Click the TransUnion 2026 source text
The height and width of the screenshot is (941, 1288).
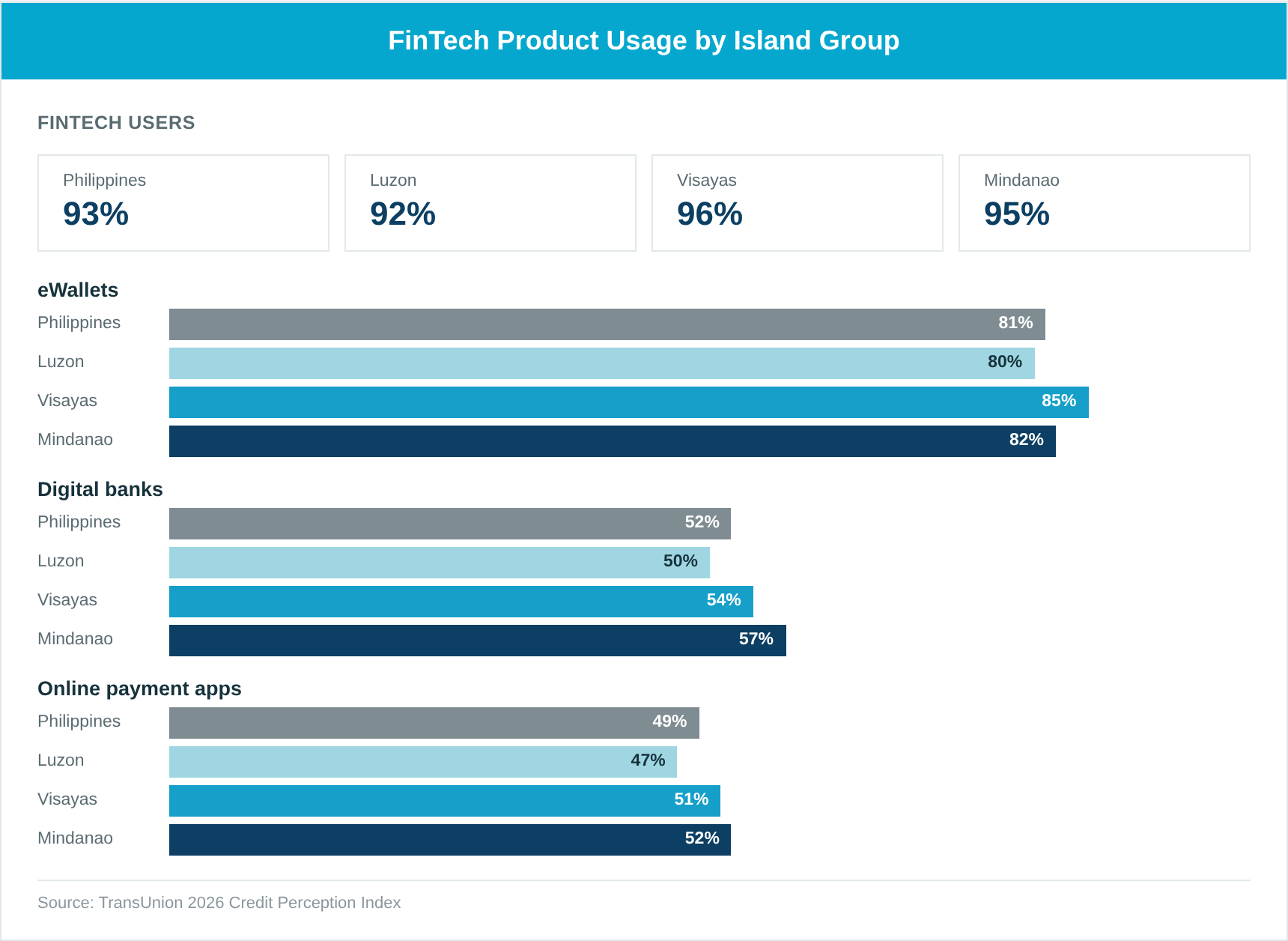pos(219,903)
